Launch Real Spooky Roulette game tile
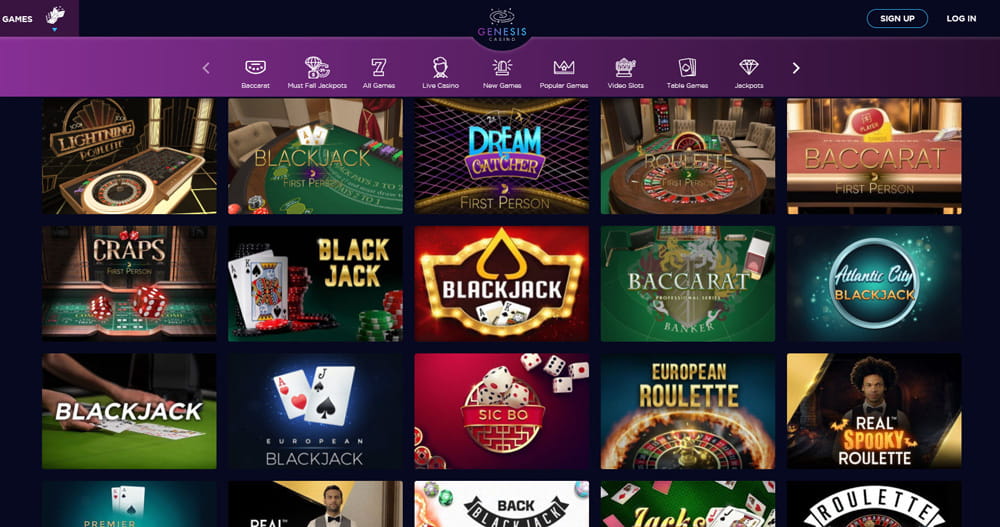Viewport: 1000px width, 527px height. point(874,412)
